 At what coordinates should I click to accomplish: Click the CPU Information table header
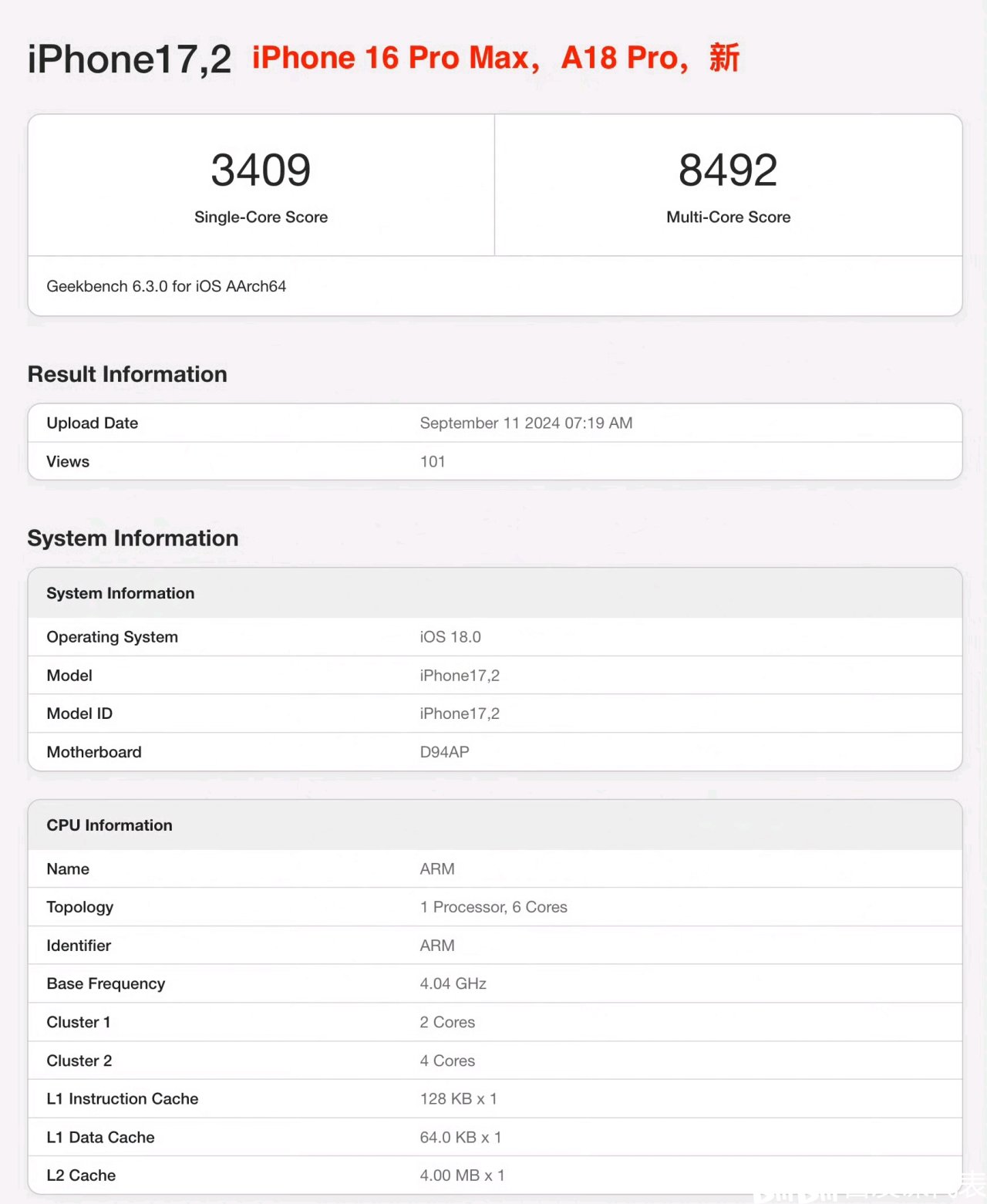click(x=109, y=825)
